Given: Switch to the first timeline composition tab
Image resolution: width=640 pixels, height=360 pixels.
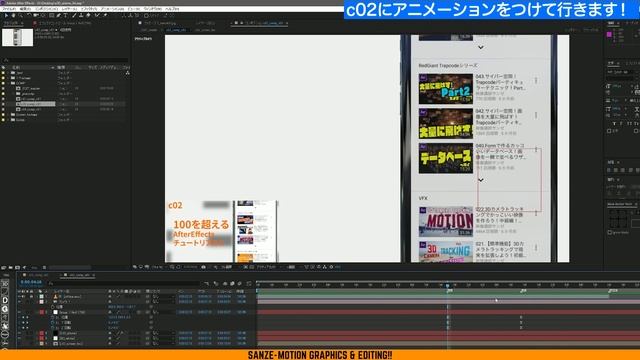Looking at the screenshot, I should pyautogui.click(x=38, y=276).
